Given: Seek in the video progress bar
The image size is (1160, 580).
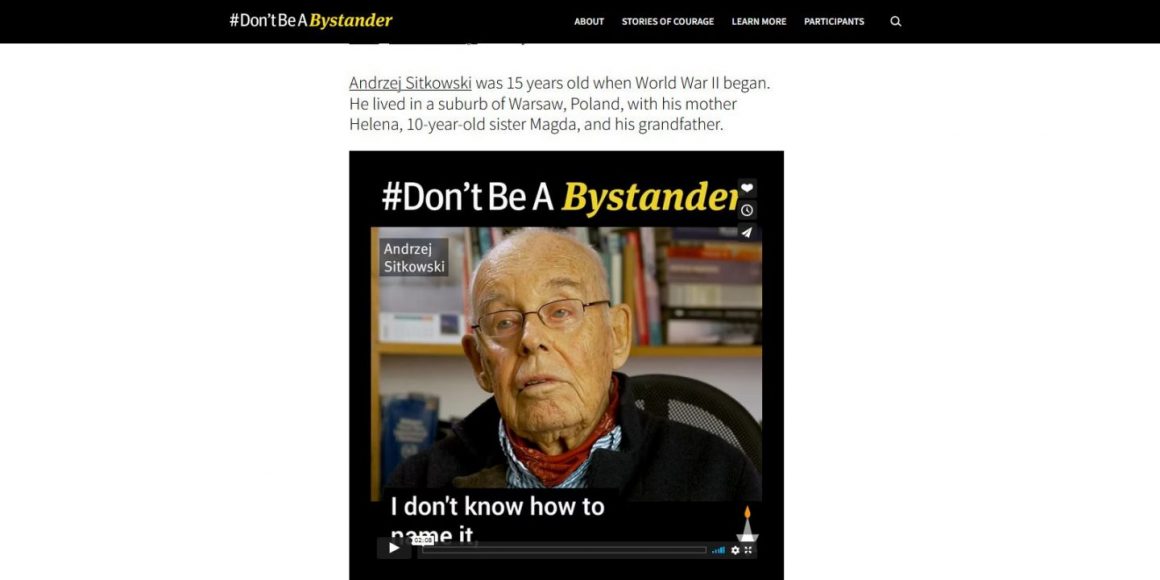Looking at the screenshot, I should pyautogui.click(x=564, y=550).
